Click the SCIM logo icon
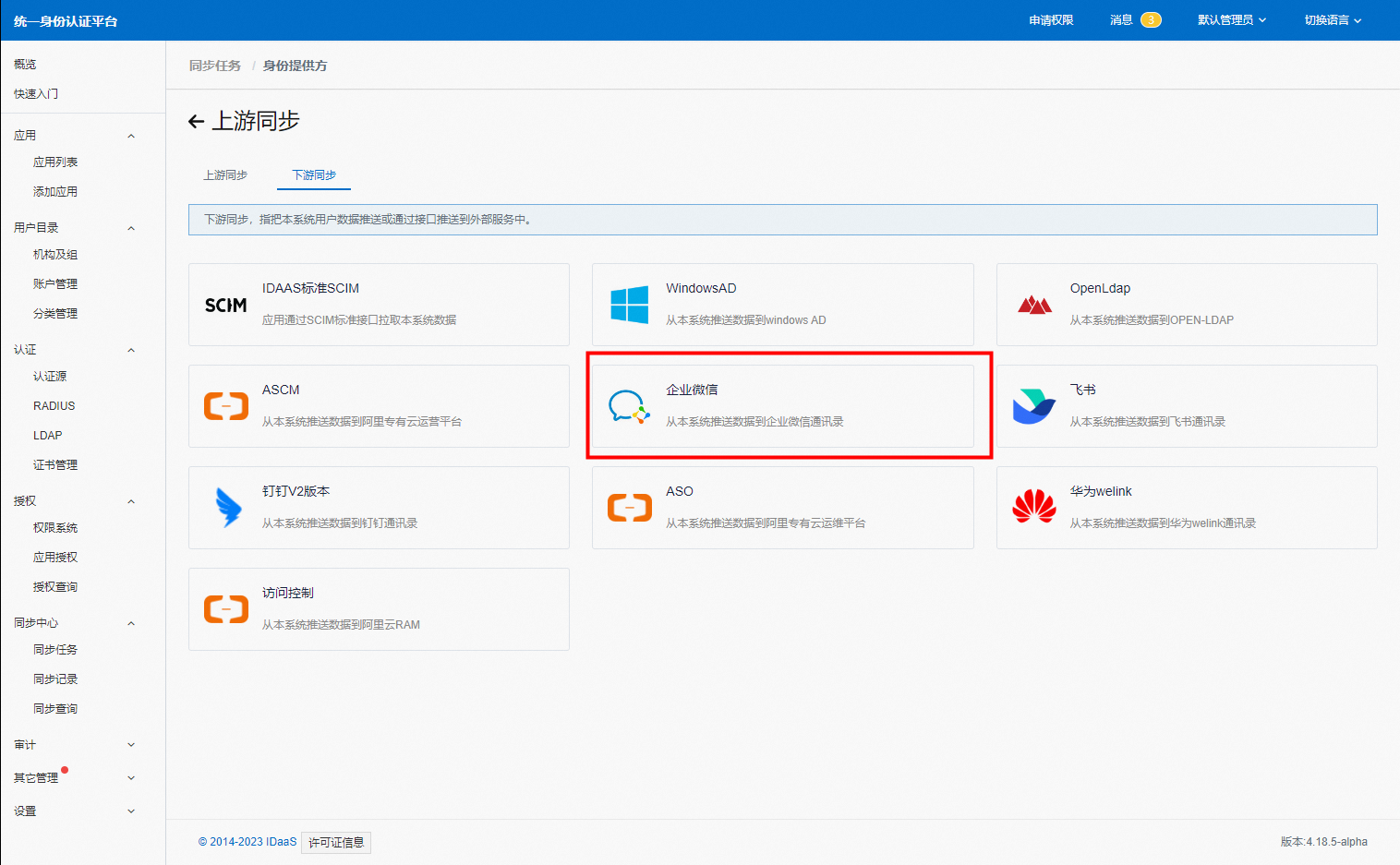 point(225,305)
